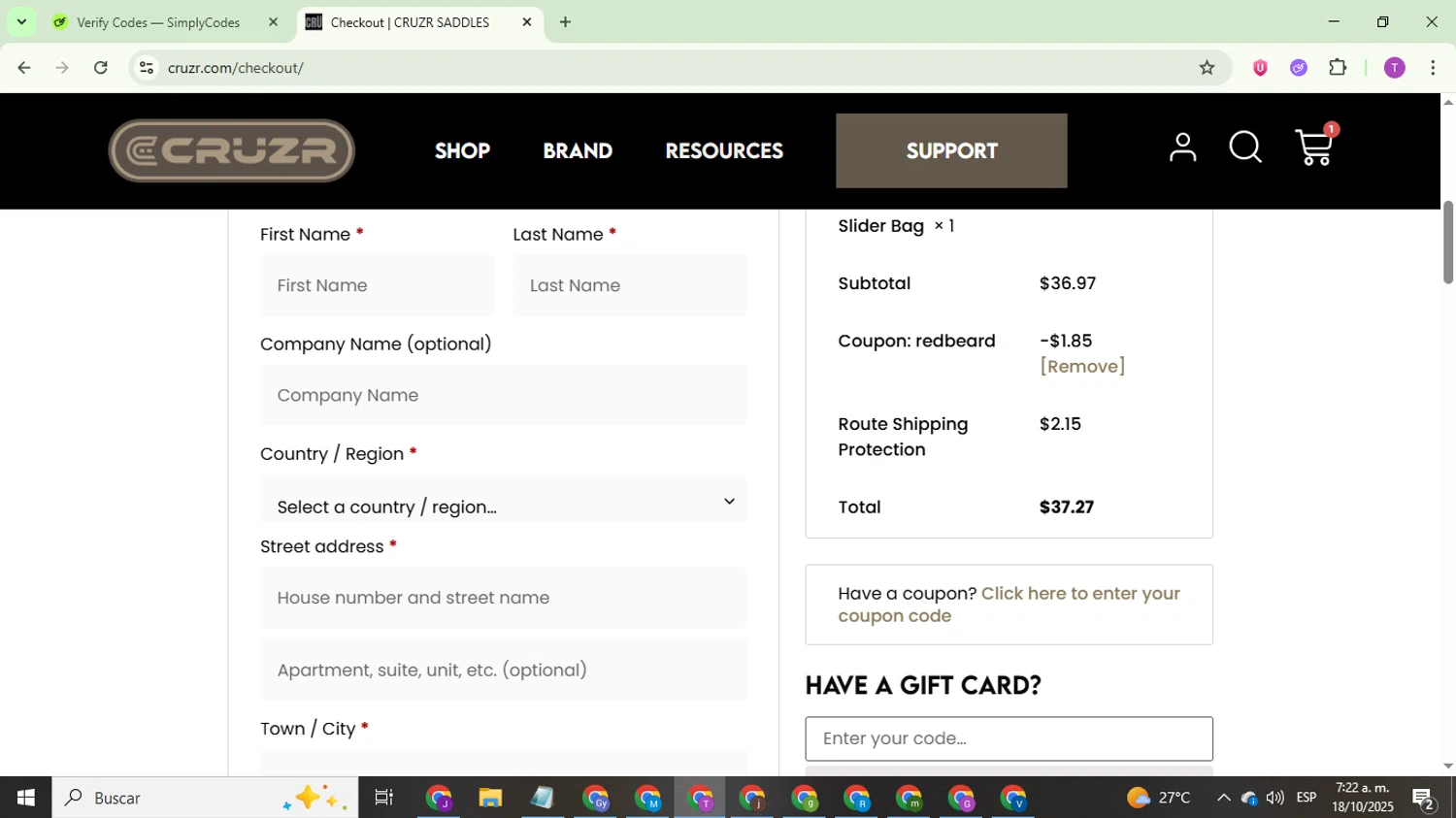Open the clock showing 7:22 a. m.
This screenshot has width=1456, height=818.
[1363, 798]
